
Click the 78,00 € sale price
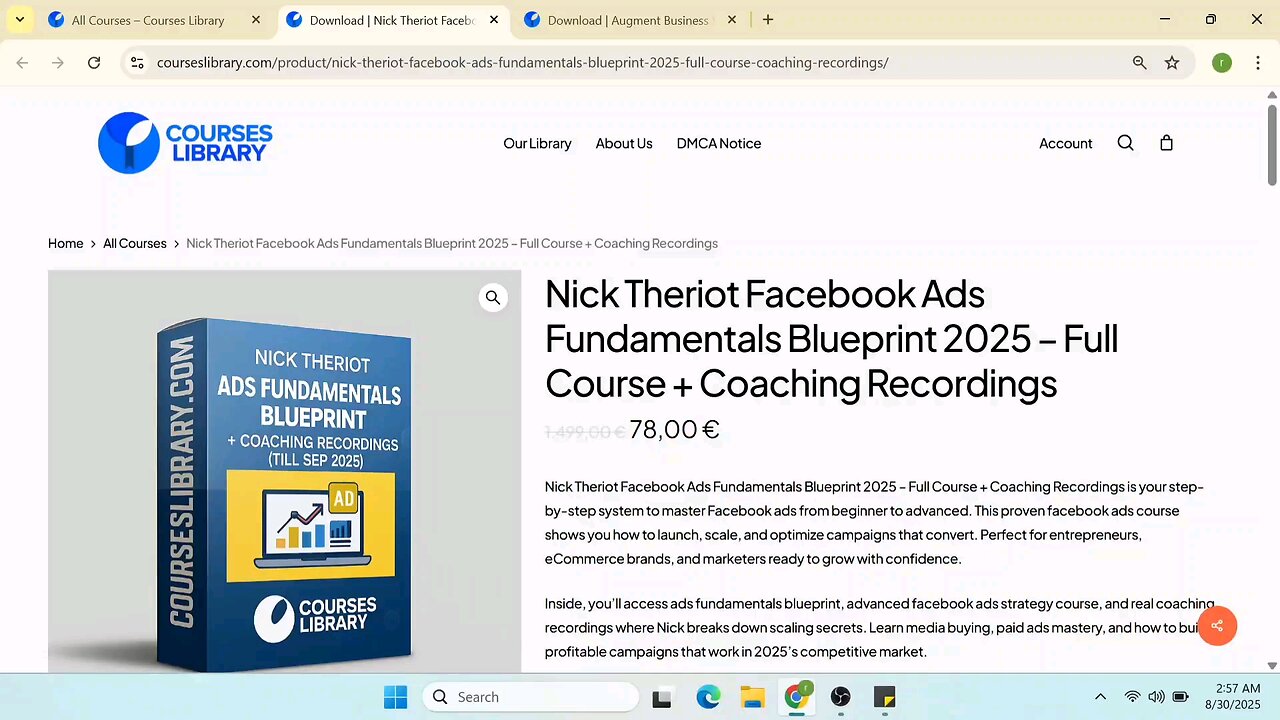pos(674,429)
